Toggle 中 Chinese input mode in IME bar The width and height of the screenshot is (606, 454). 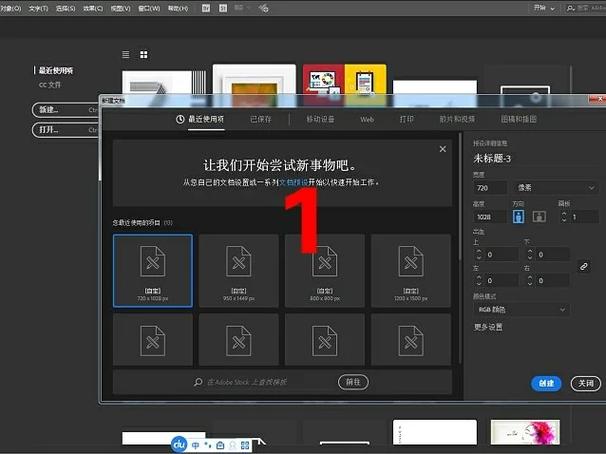point(196,445)
